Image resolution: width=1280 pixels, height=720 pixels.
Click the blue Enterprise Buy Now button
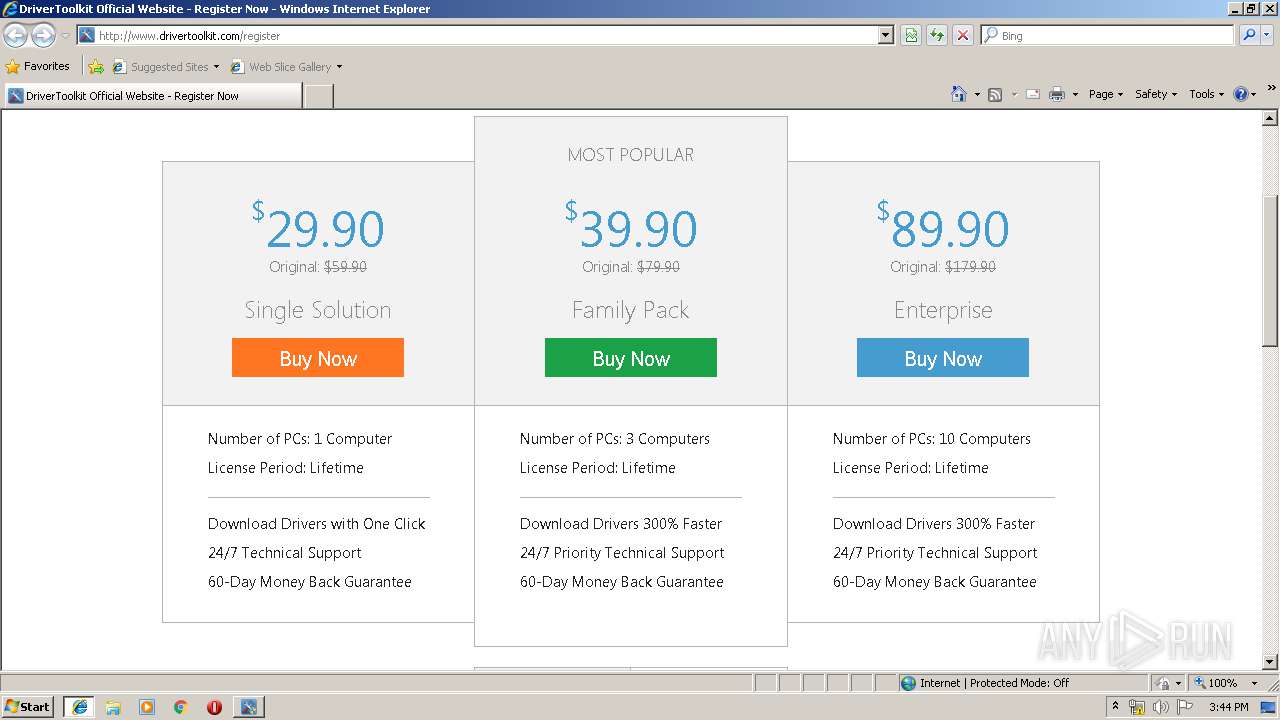943,358
